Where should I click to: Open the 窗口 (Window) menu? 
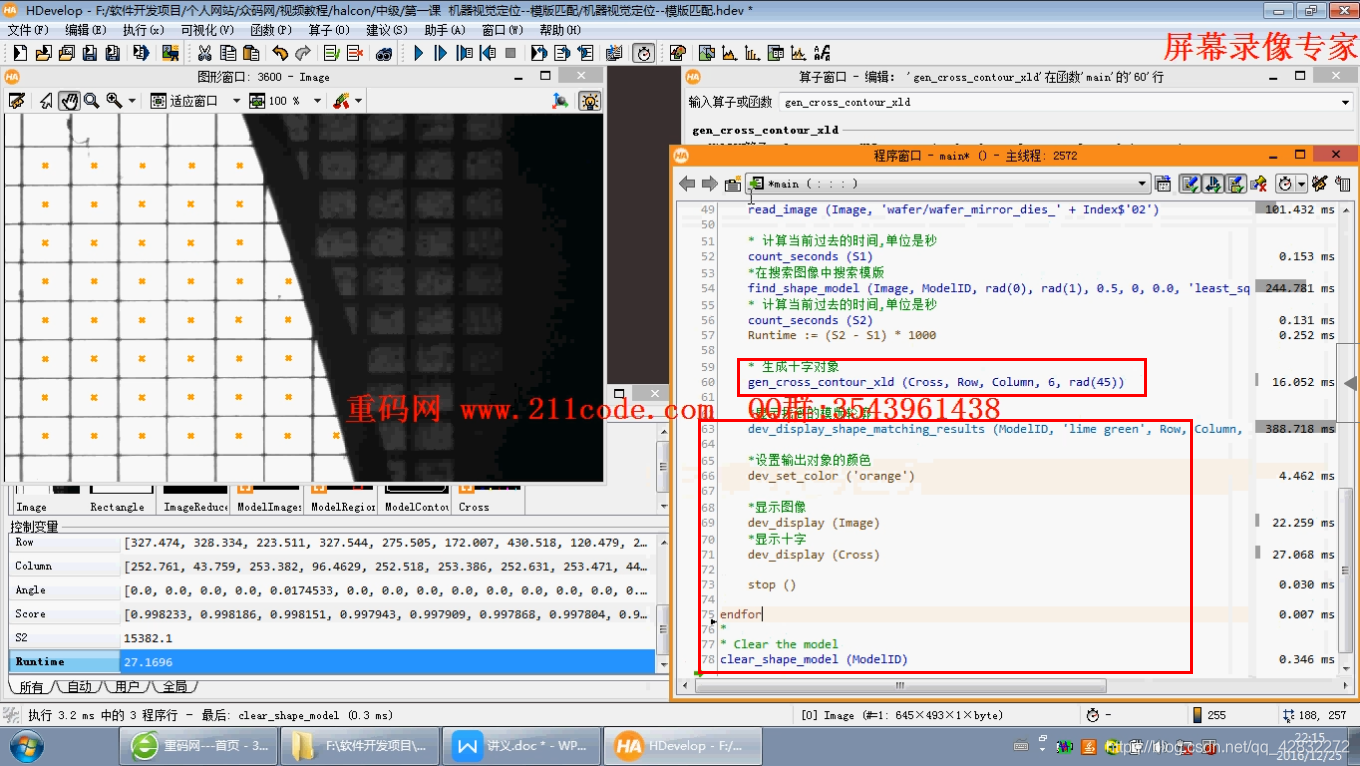(503, 30)
